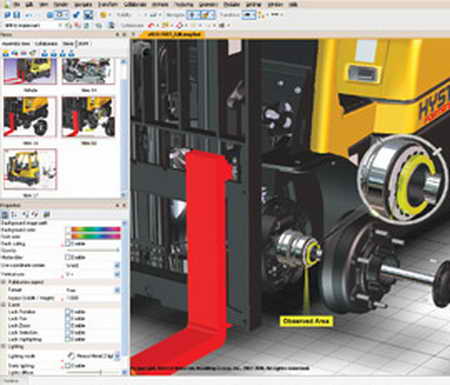Image resolution: width=450 pixels, height=385 pixels.
Task: Switch to the Views tab
Action: (68, 44)
